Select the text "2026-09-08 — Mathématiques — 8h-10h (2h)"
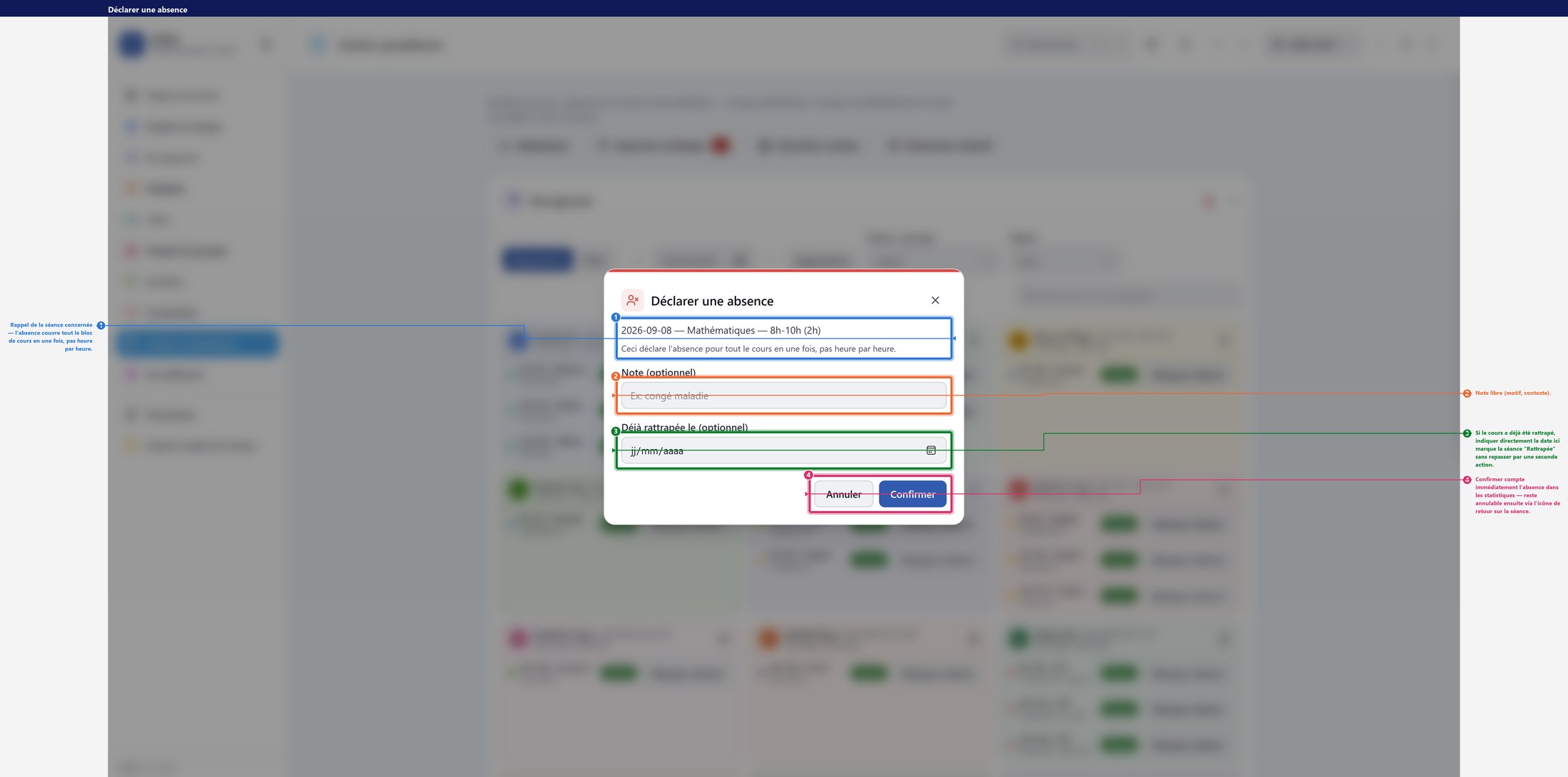This screenshot has width=1568, height=777. point(721,330)
